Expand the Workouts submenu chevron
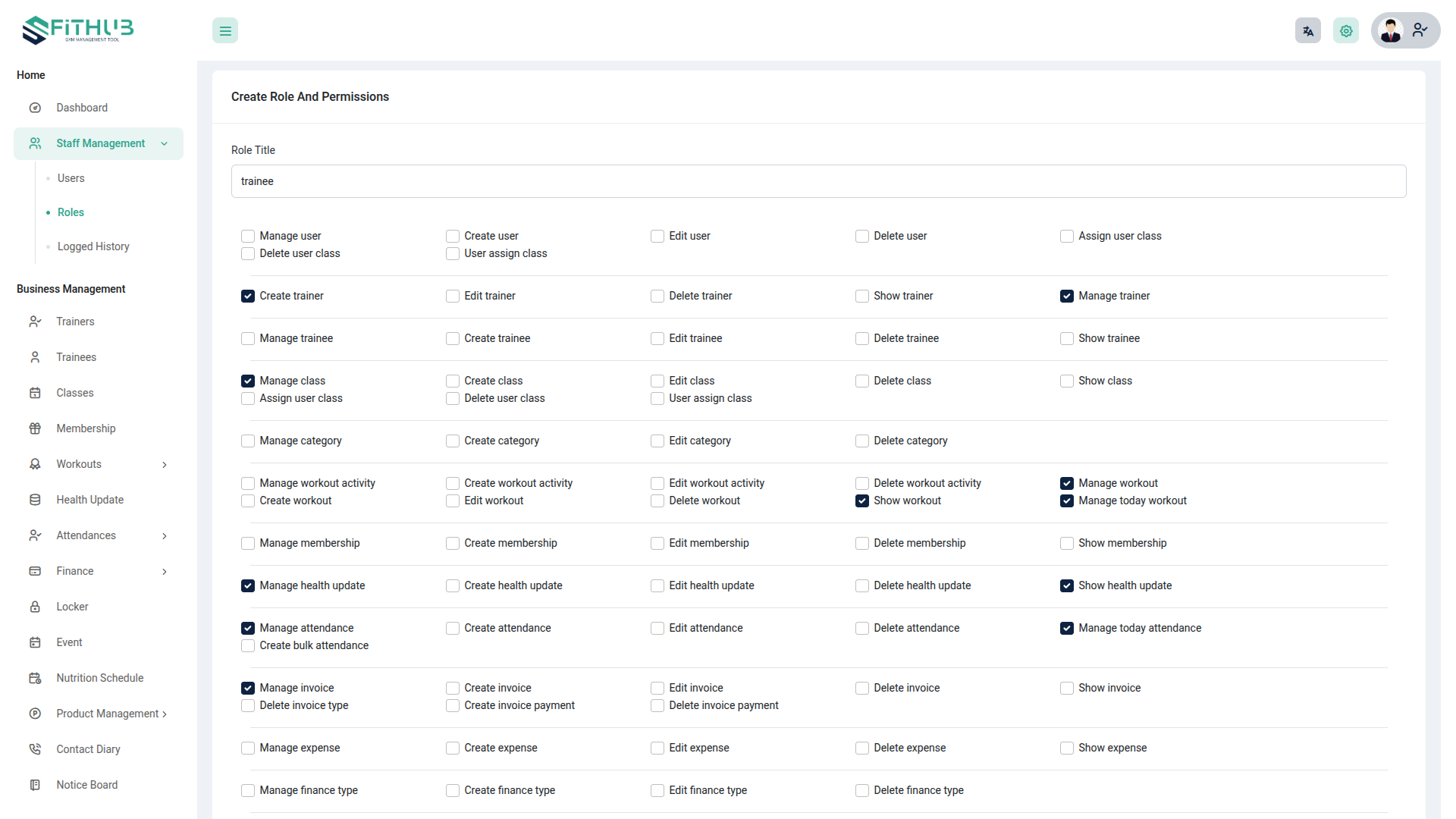The width and height of the screenshot is (1456, 819). coord(164,464)
